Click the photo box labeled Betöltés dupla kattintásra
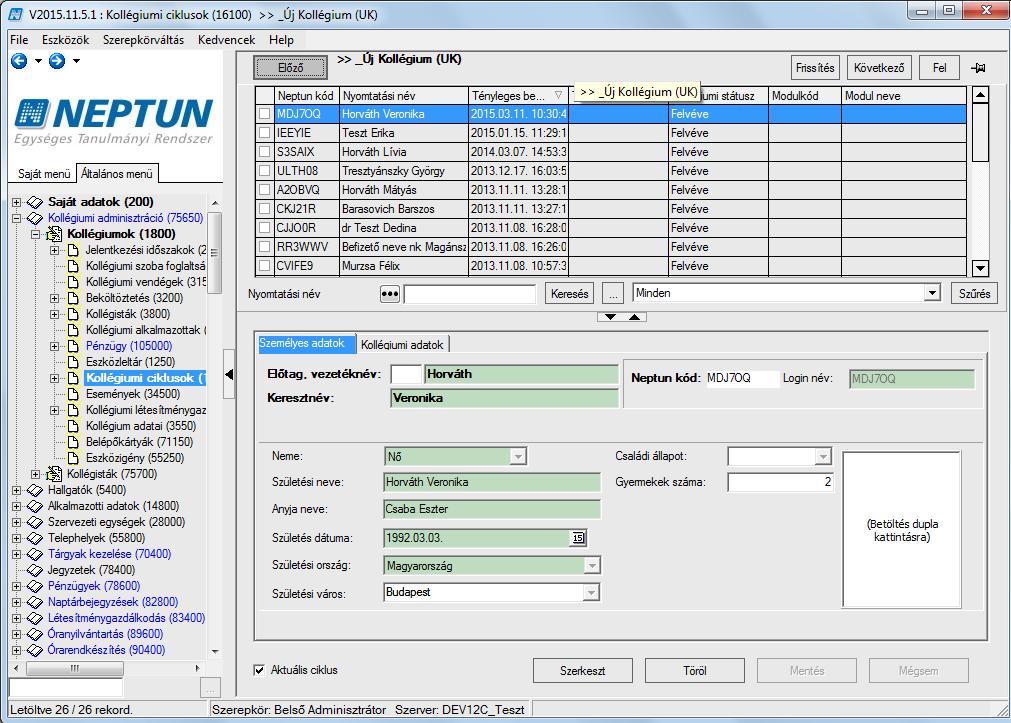The width and height of the screenshot is (1011, 723). point(901,530)
